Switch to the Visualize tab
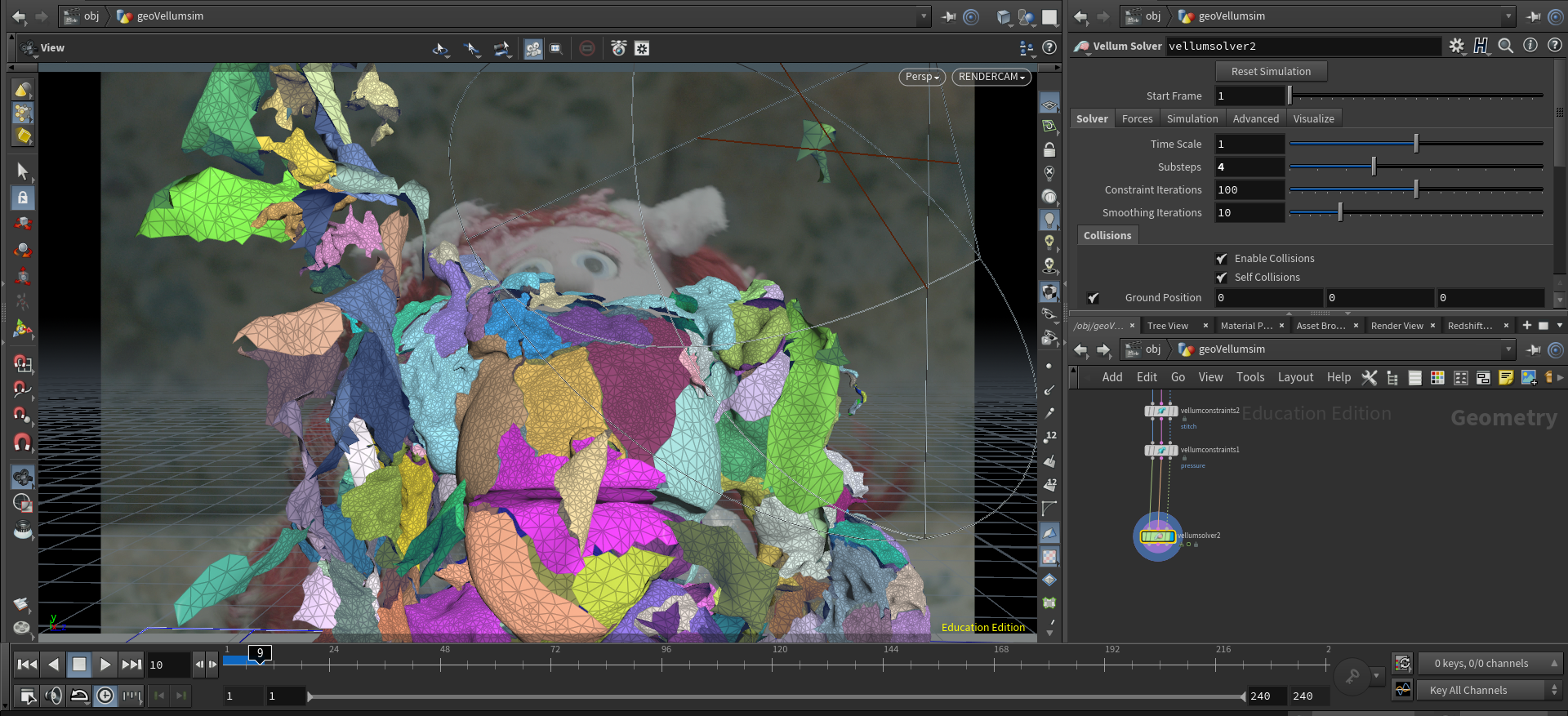This screenshot has height=716, width=1568. pos(1313,119)
